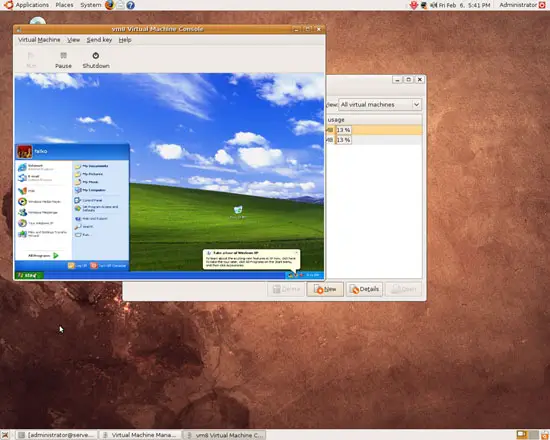Open the Send key menu
This screenshot has height=440, width=550.
click(x=99, y=40)
